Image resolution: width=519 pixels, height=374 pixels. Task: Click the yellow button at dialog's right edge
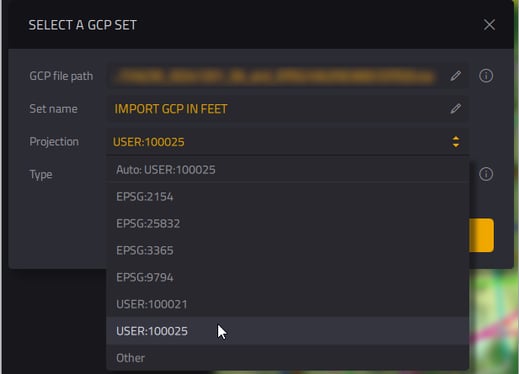click(481, 235)
